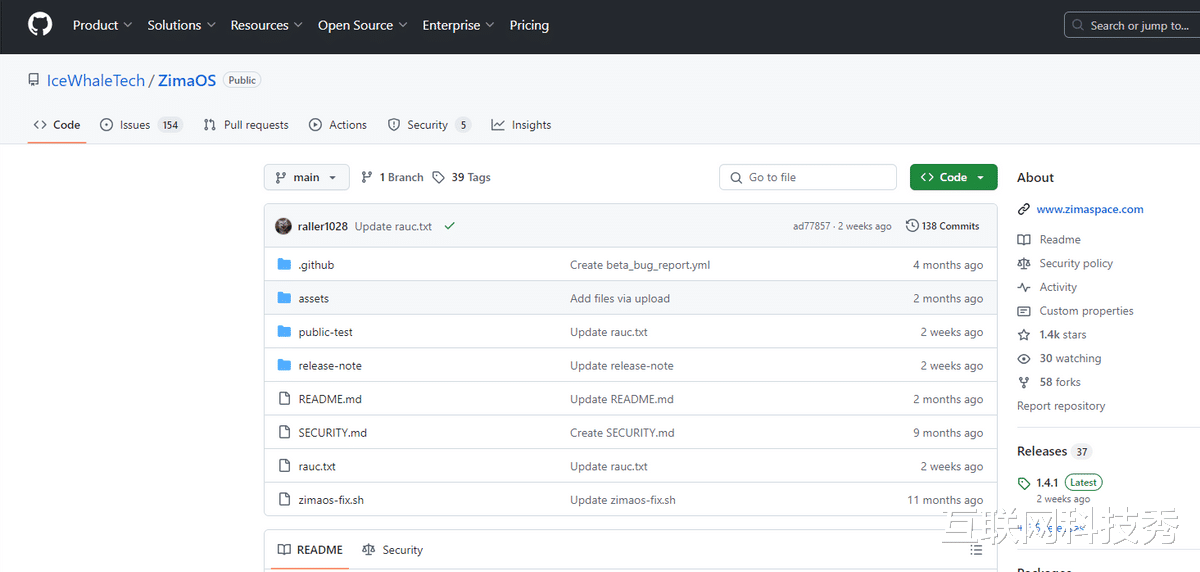Click the green commit status checkmark
1200x572 pixels.
(450, 226)
